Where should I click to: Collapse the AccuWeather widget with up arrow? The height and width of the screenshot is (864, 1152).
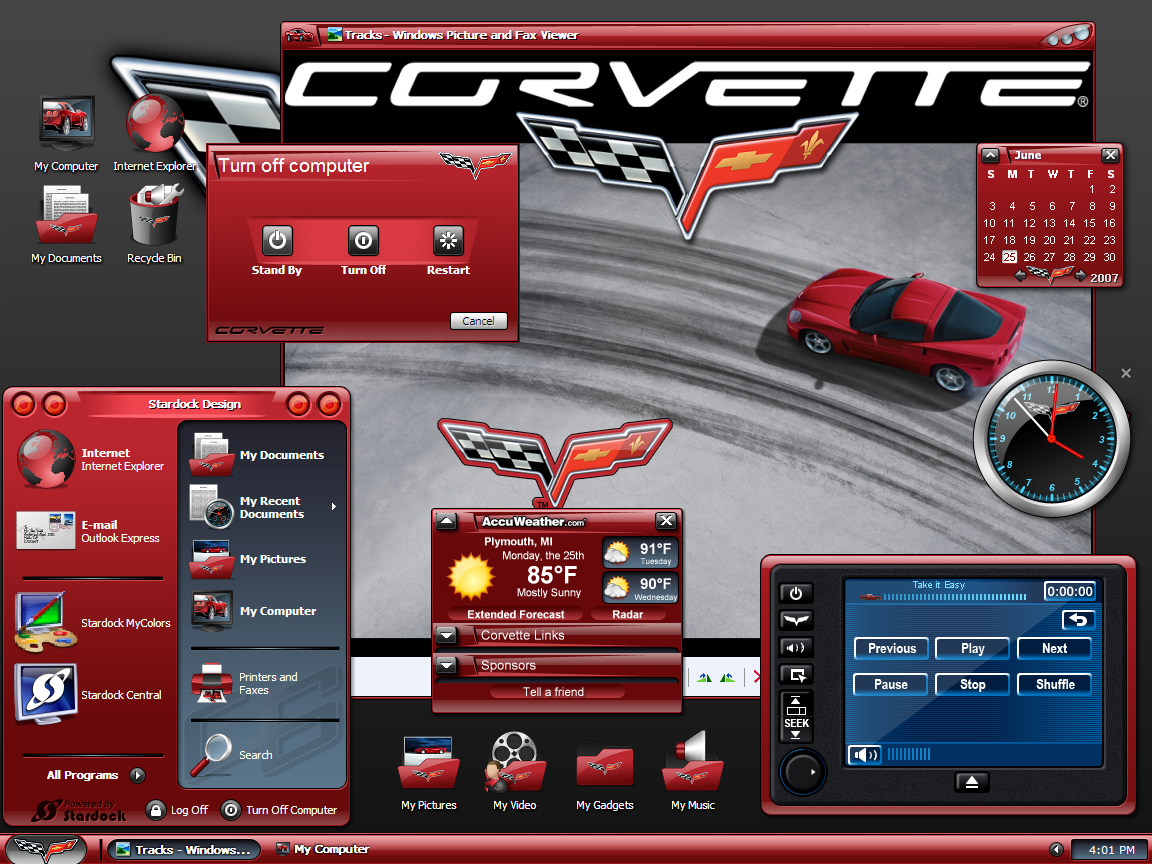coord(447,521)
